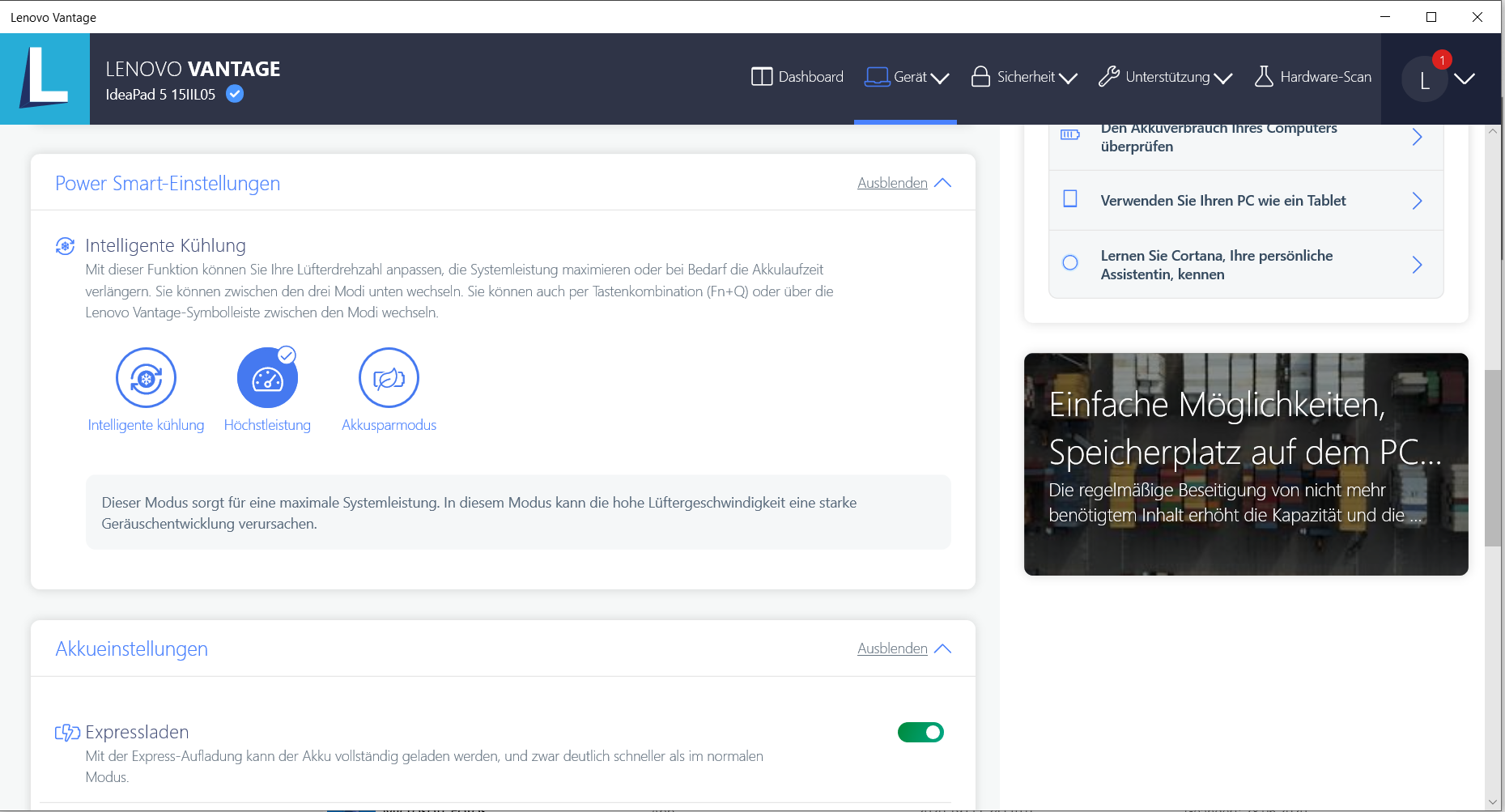
Task: Click the Intelligente Kühlung heading icon
Action: [x=65, y=246]
